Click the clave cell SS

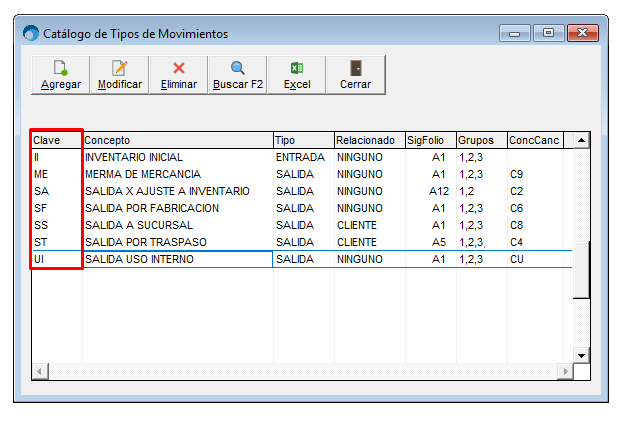[57, 225]
